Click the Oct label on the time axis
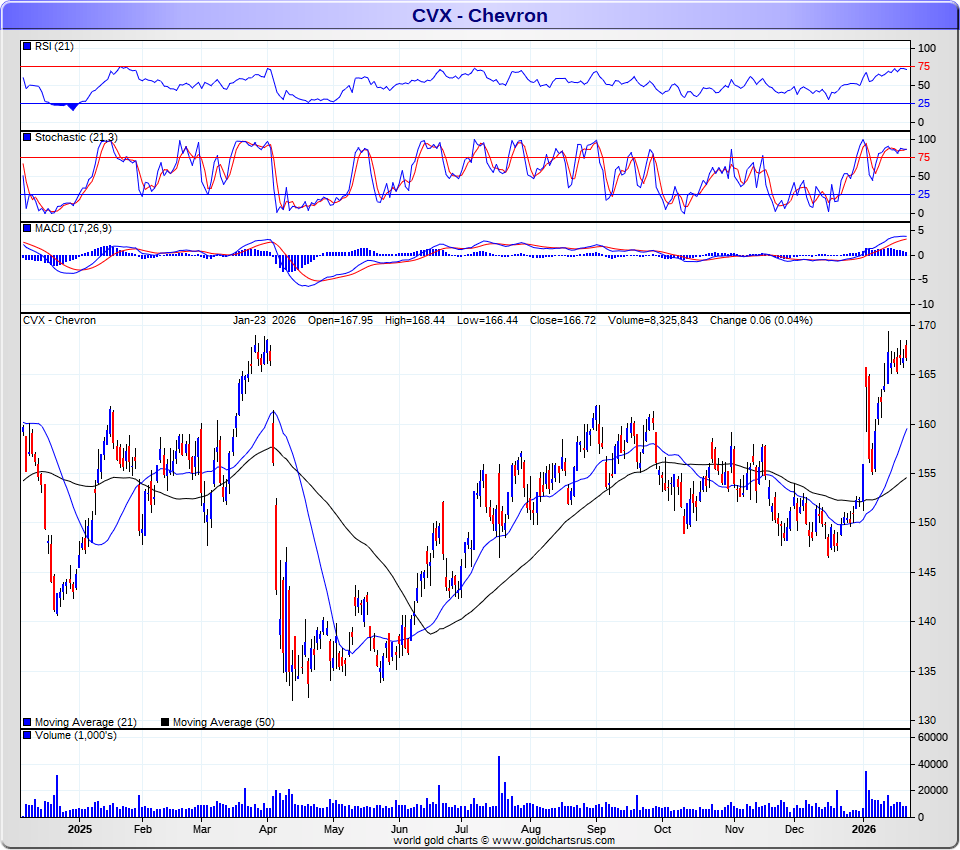Screen dimensions: 960x850 (x=662, y=829)
